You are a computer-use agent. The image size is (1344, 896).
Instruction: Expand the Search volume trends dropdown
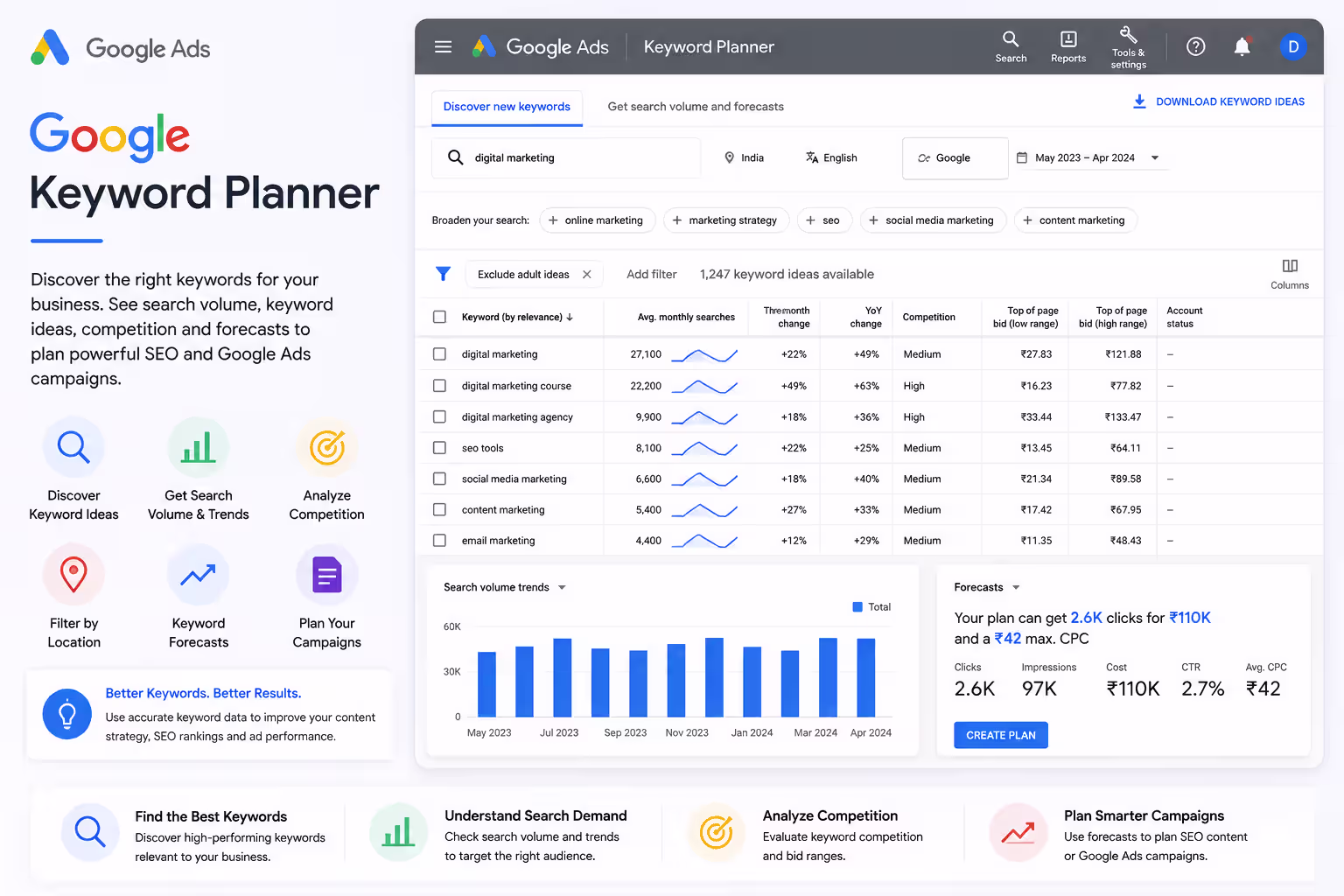point(562,587)
